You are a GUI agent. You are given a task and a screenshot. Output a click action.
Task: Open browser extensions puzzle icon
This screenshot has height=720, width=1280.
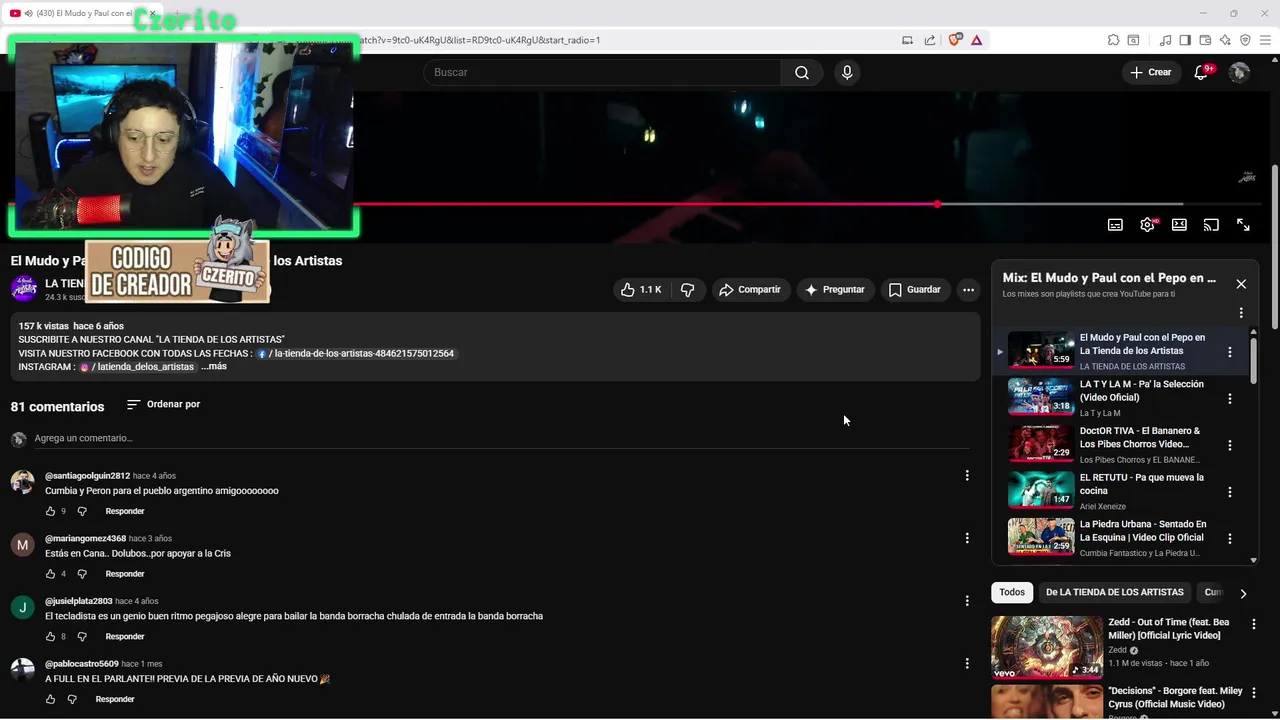tap(1113, 40)
